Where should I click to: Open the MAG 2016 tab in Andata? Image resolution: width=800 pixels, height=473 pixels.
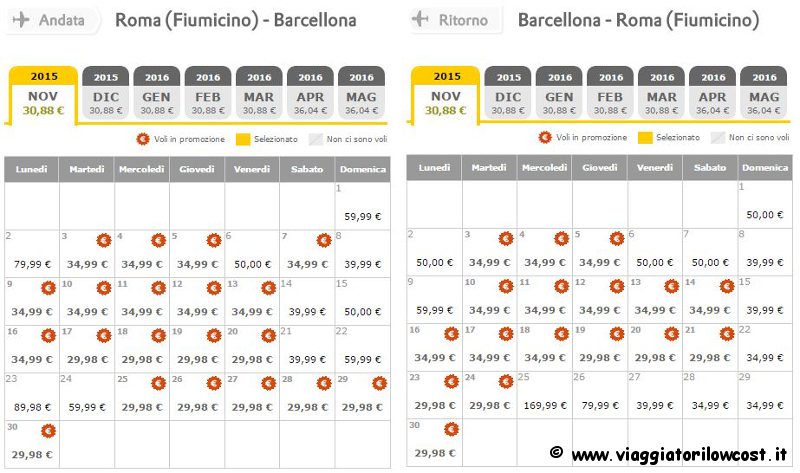361,93
